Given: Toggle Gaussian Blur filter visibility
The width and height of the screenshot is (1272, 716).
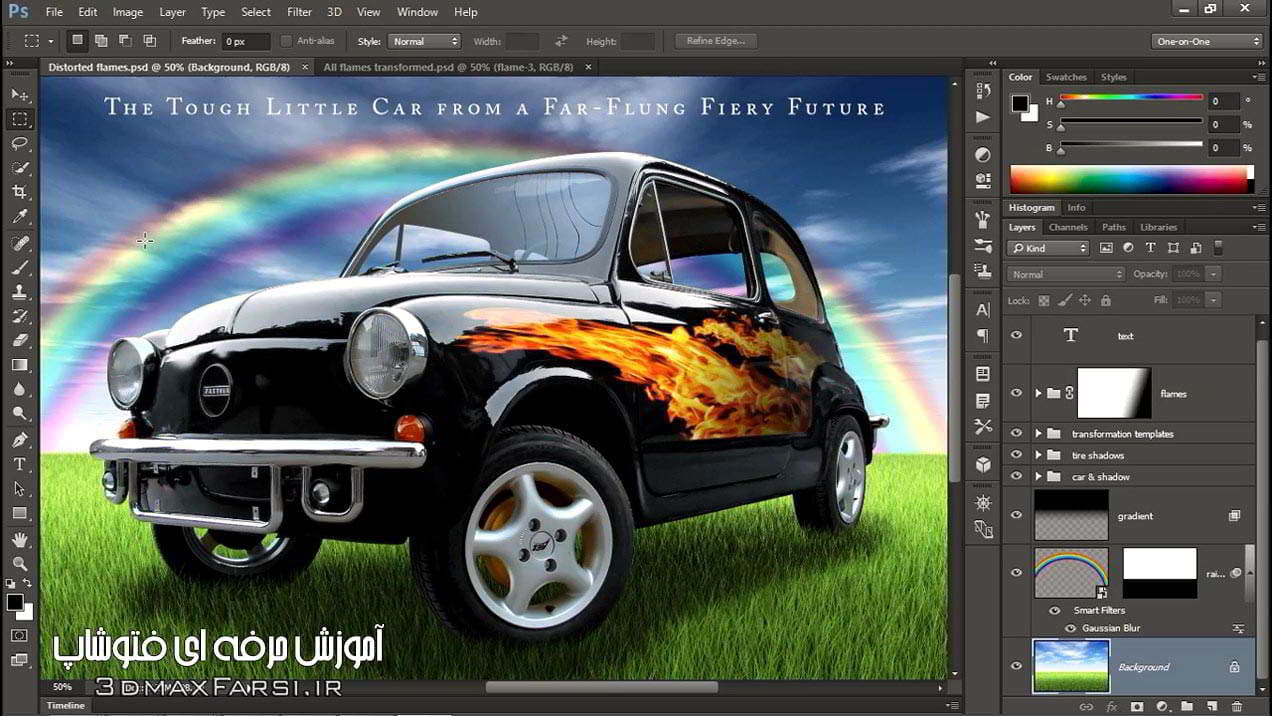Looking at the screenshot, I should pyautogui.click(x=1070, y=628).
